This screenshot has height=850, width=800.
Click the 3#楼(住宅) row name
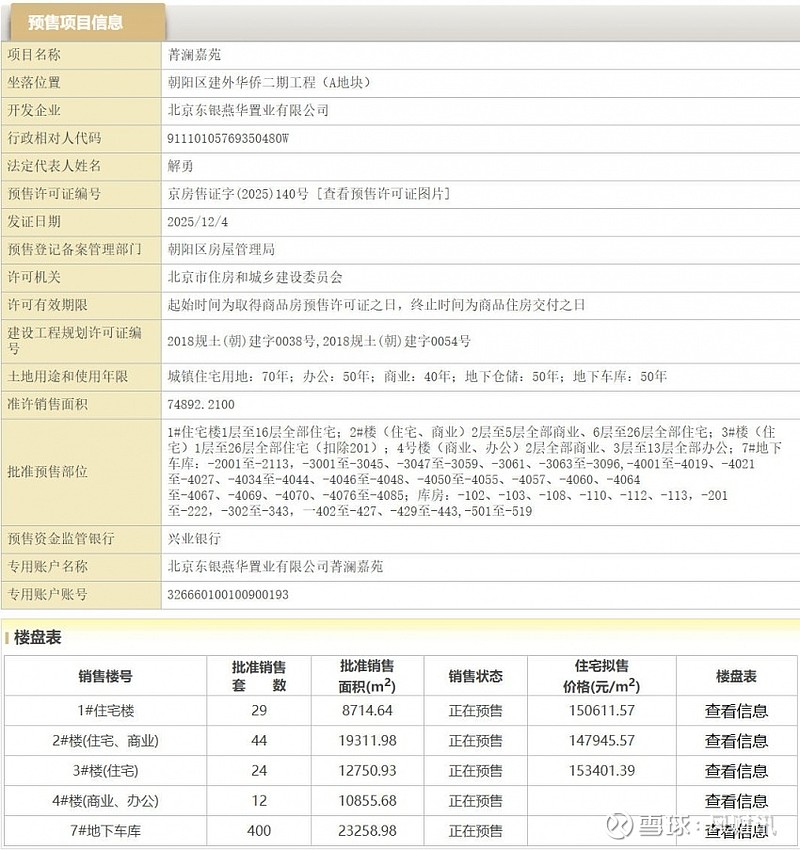pos(105,770)
